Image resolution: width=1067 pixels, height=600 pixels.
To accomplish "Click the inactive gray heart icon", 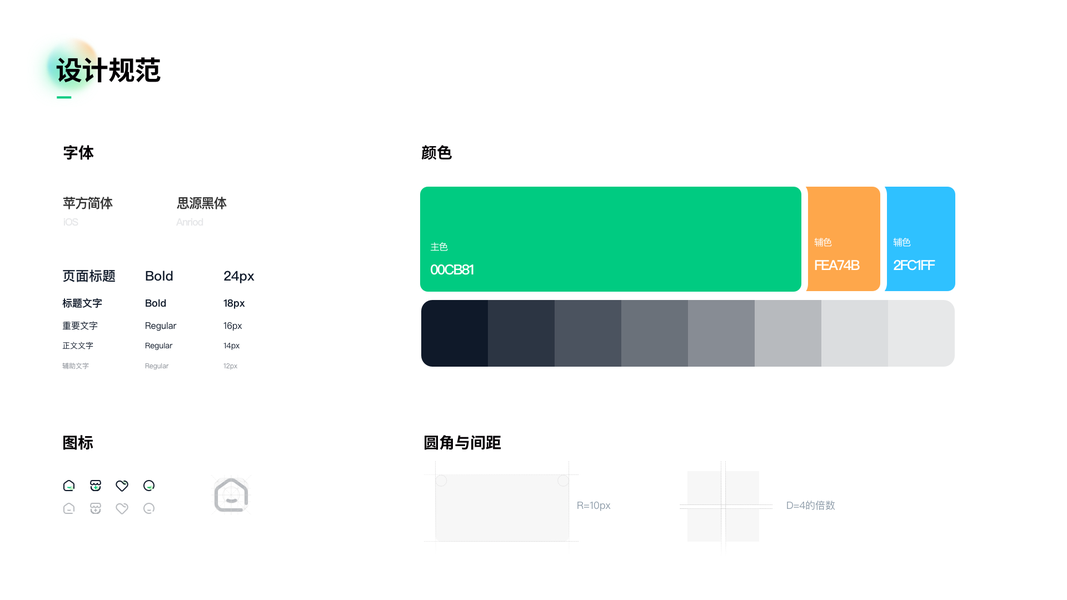I will [122, 509].
